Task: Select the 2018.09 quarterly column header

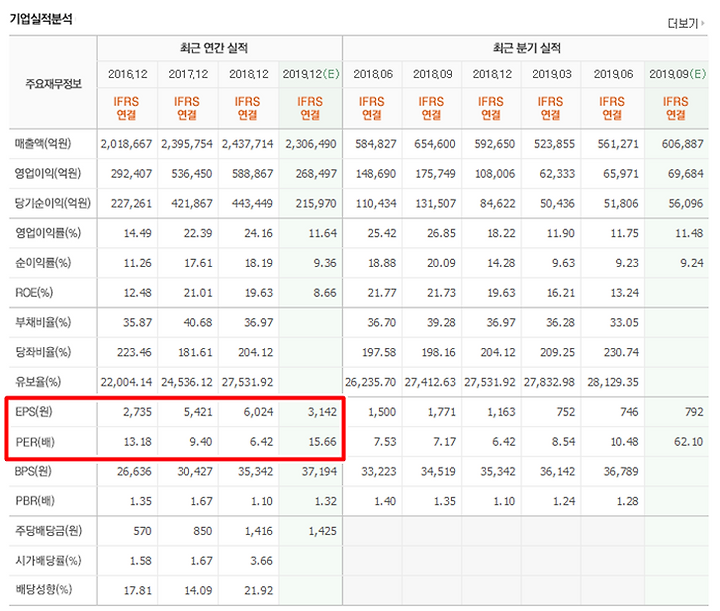Action: coord(432,74)
